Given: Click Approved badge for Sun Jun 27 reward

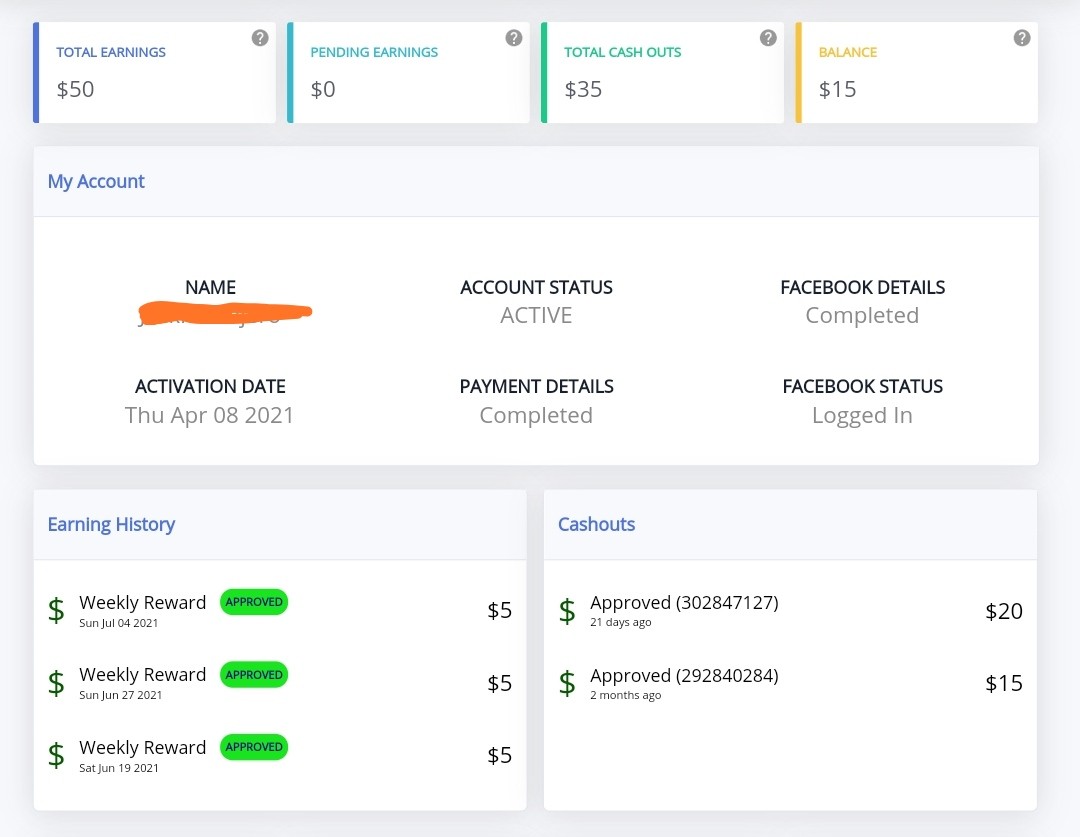Looking at the screenshot, I should tap(254, 675).
